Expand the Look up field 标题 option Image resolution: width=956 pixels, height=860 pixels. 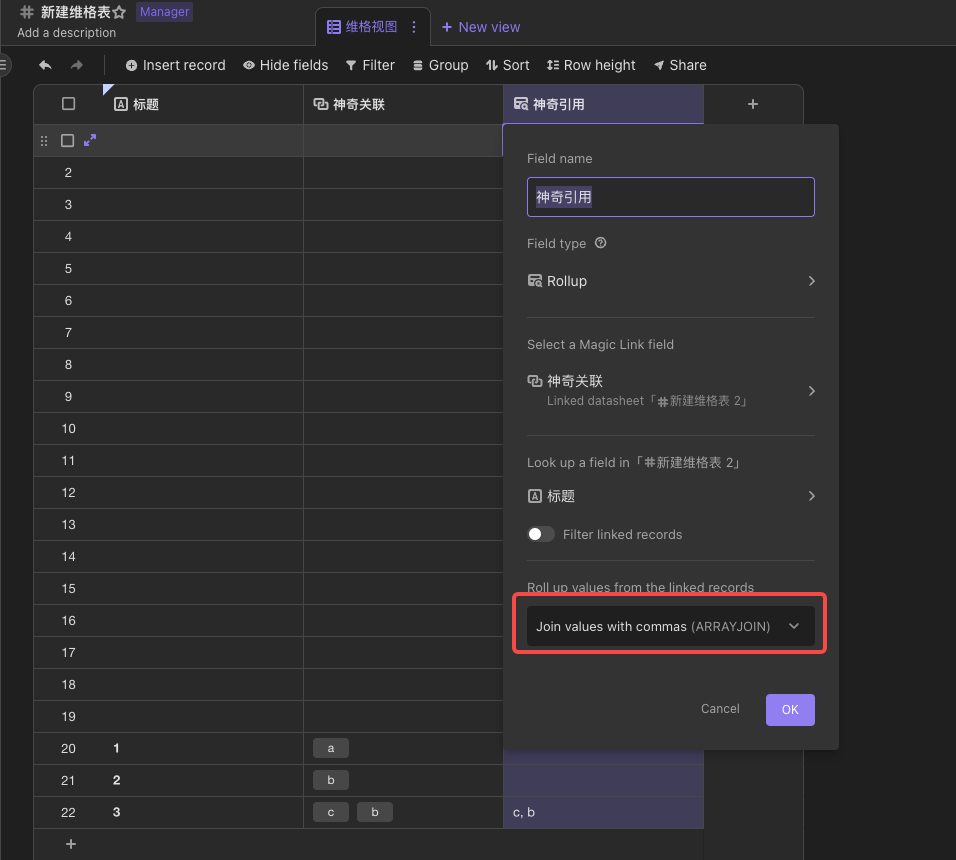[670, 495]
